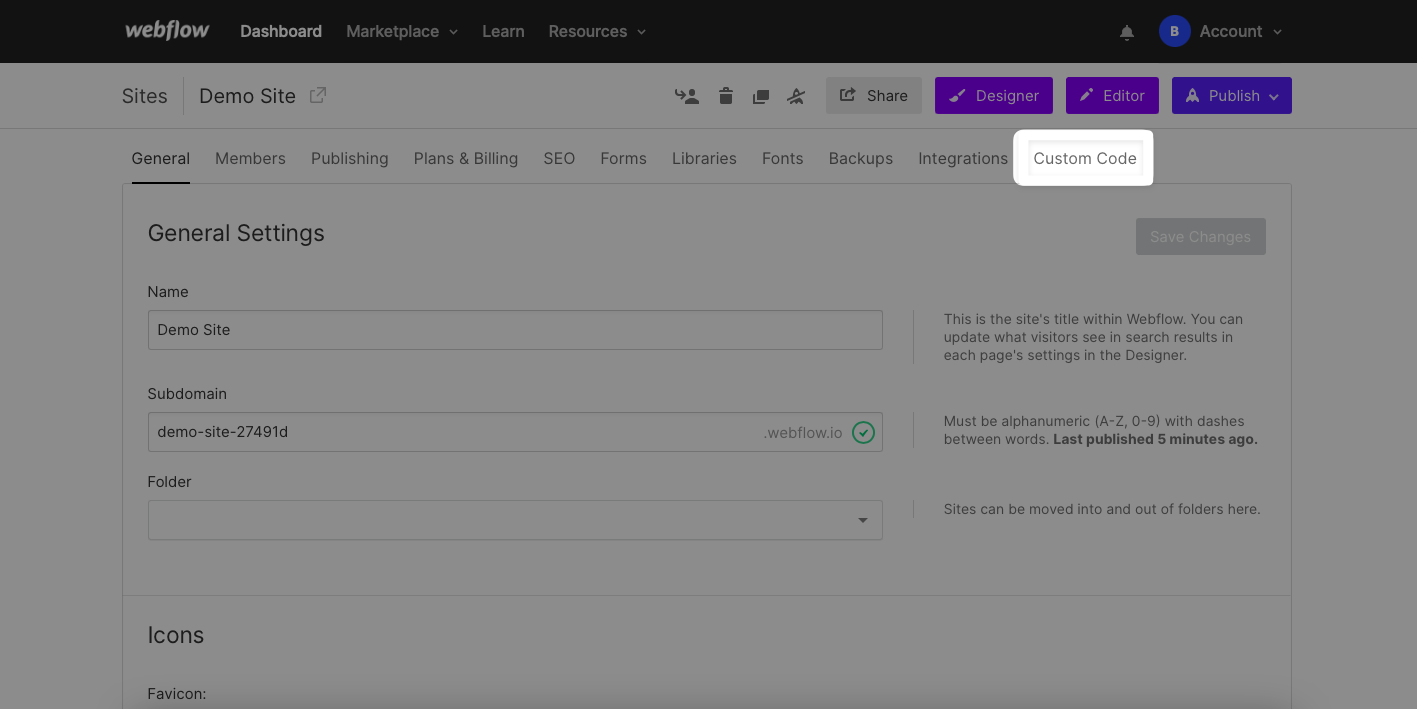Click the unpublish site icon
The height and width of the screenshot is (709, 1417).
coord(796,96)
